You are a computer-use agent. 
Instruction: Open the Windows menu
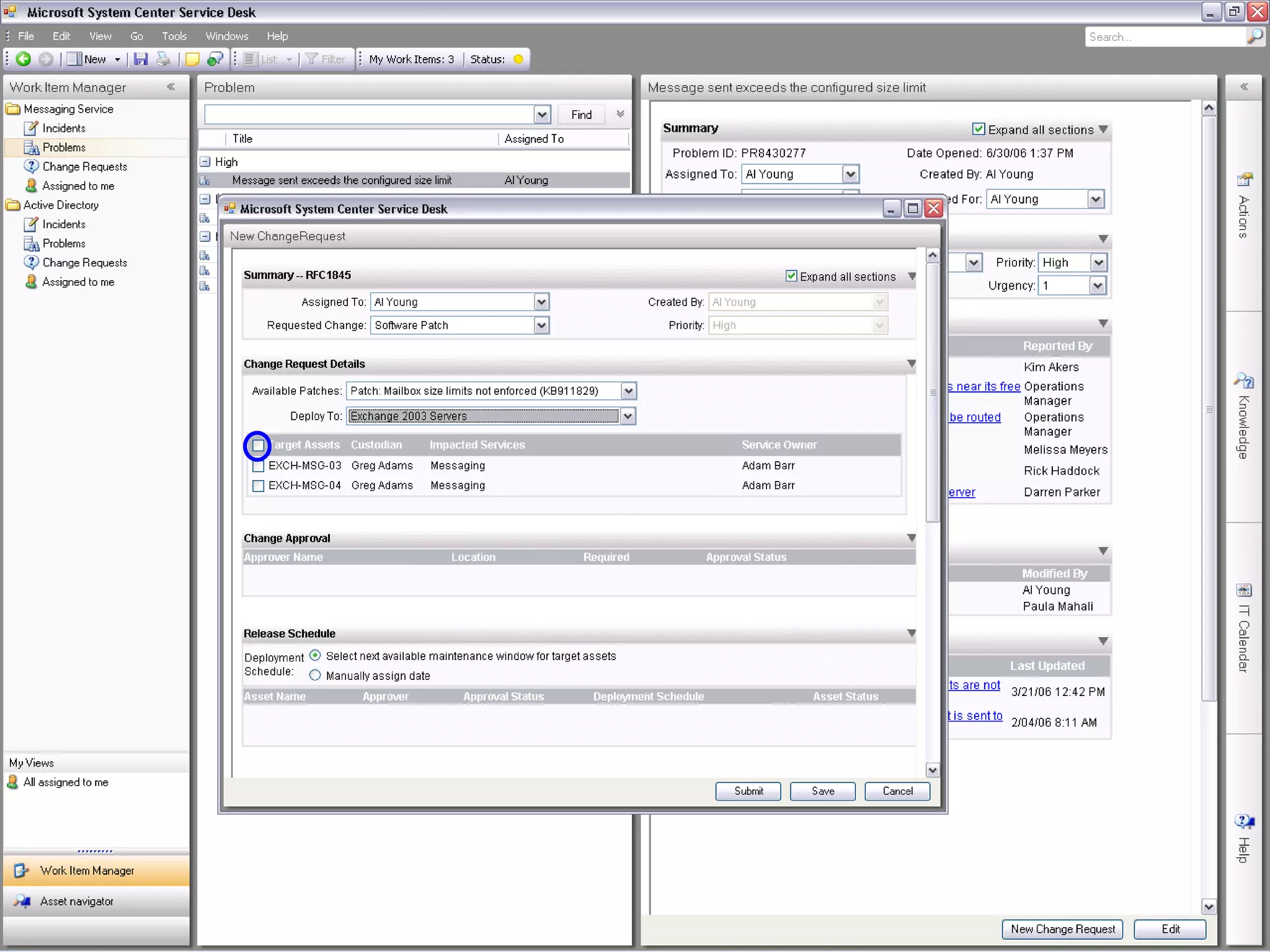click(226, 36)
